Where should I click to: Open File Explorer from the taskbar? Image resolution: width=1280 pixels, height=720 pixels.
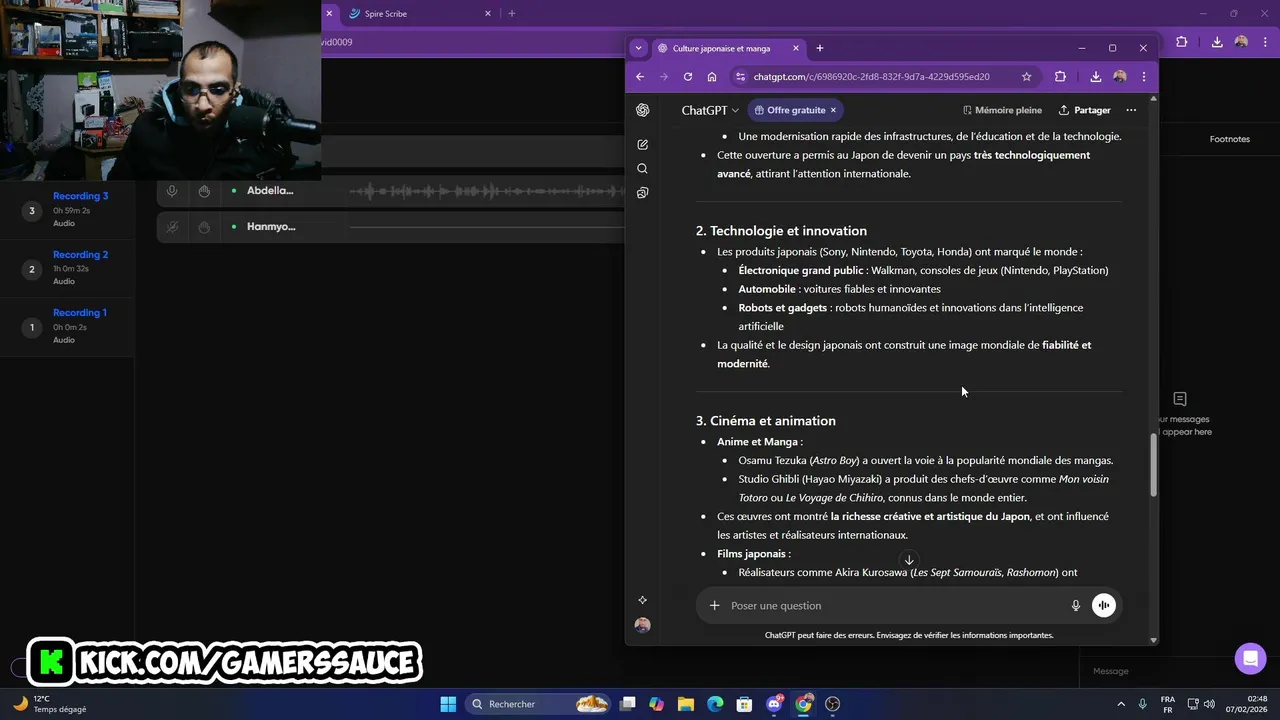click(x=685, y=704)
